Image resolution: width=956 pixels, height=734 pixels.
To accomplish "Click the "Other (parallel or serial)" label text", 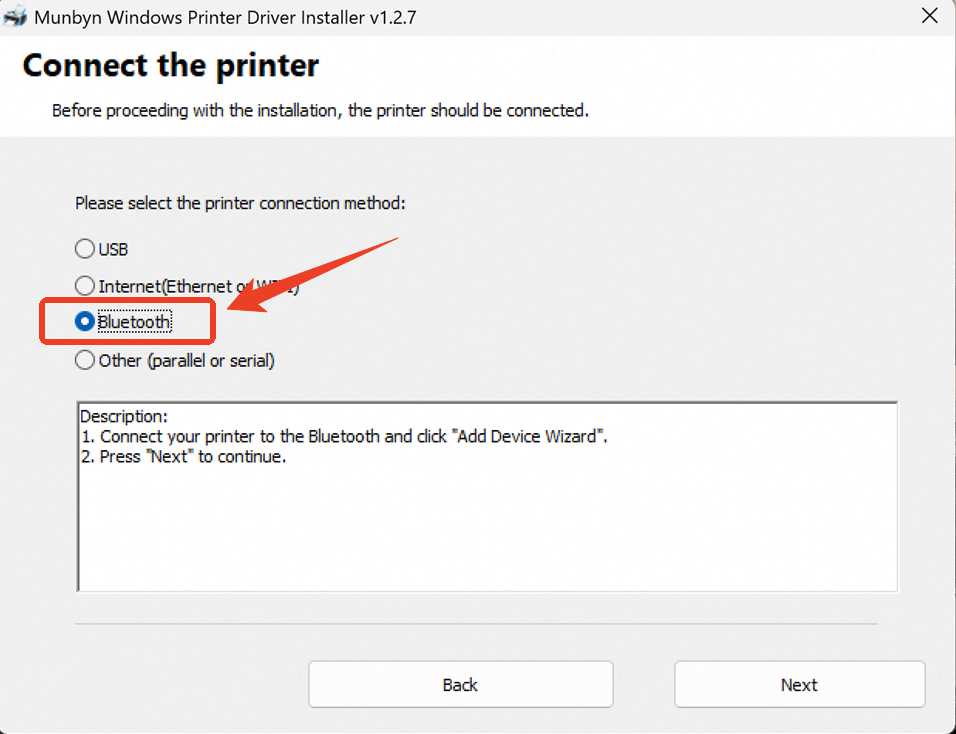I will (187, 360).
